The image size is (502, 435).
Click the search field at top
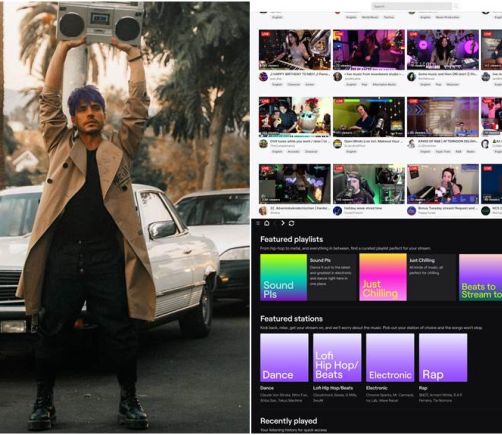click(411, 6)
